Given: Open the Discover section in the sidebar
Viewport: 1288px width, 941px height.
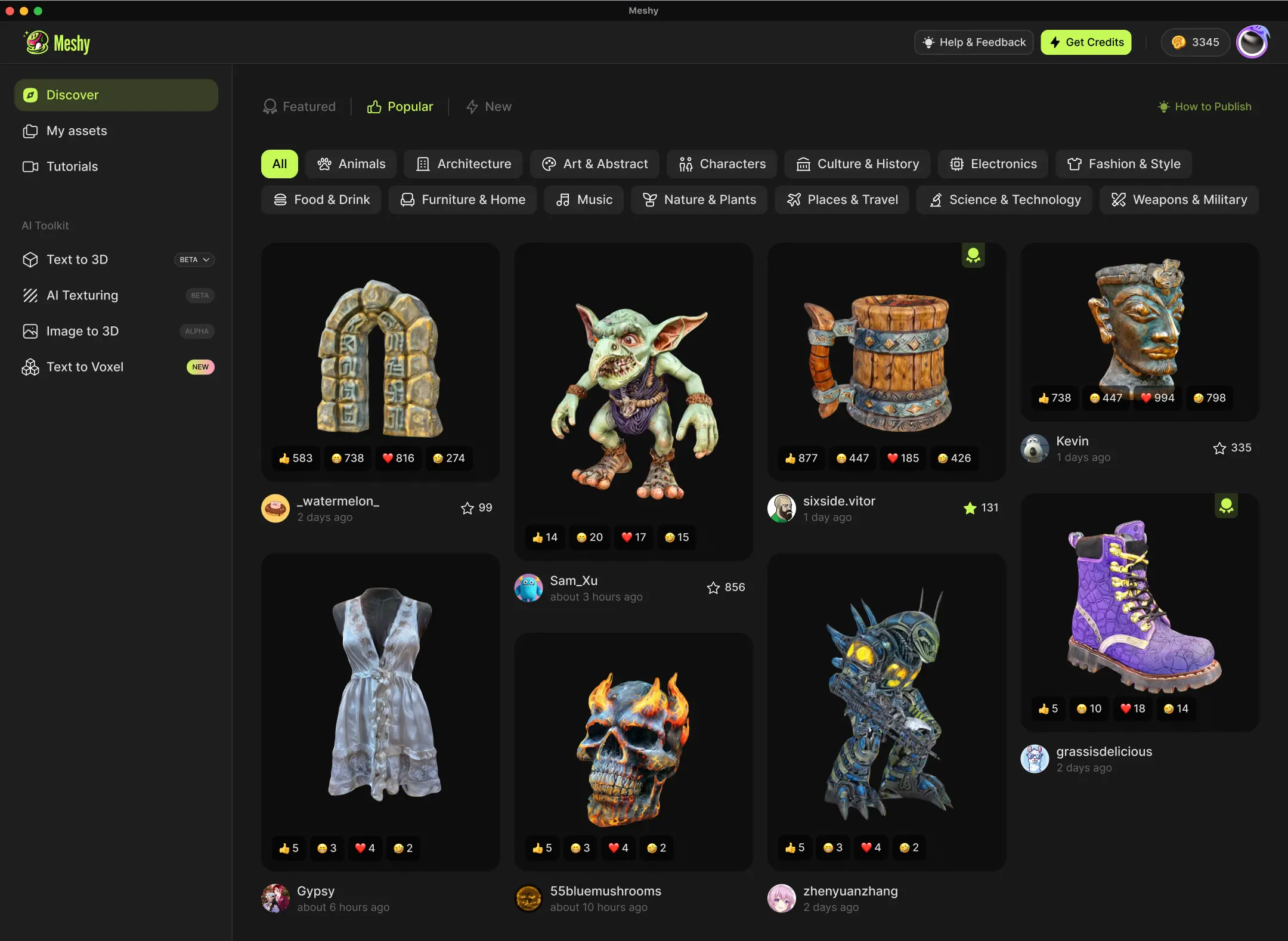Looking at the screenshot, I should (x=72, y=95).
